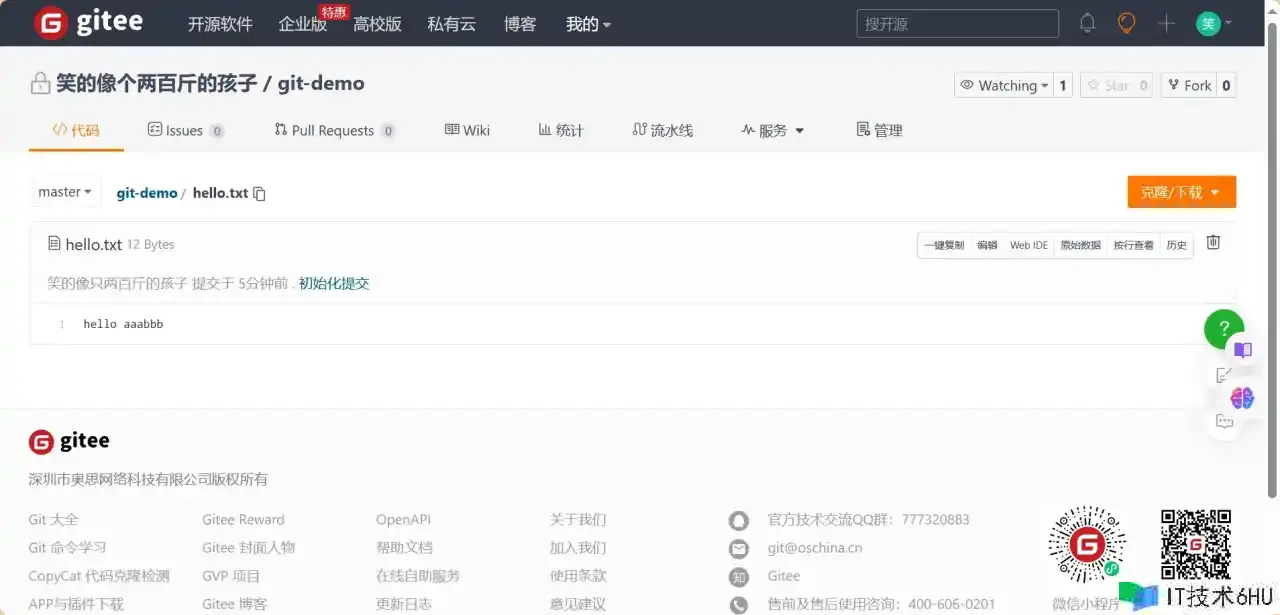1280x615 pixels.
Task: Click the WeChat mini program QR code
Action: (1087, 544)
